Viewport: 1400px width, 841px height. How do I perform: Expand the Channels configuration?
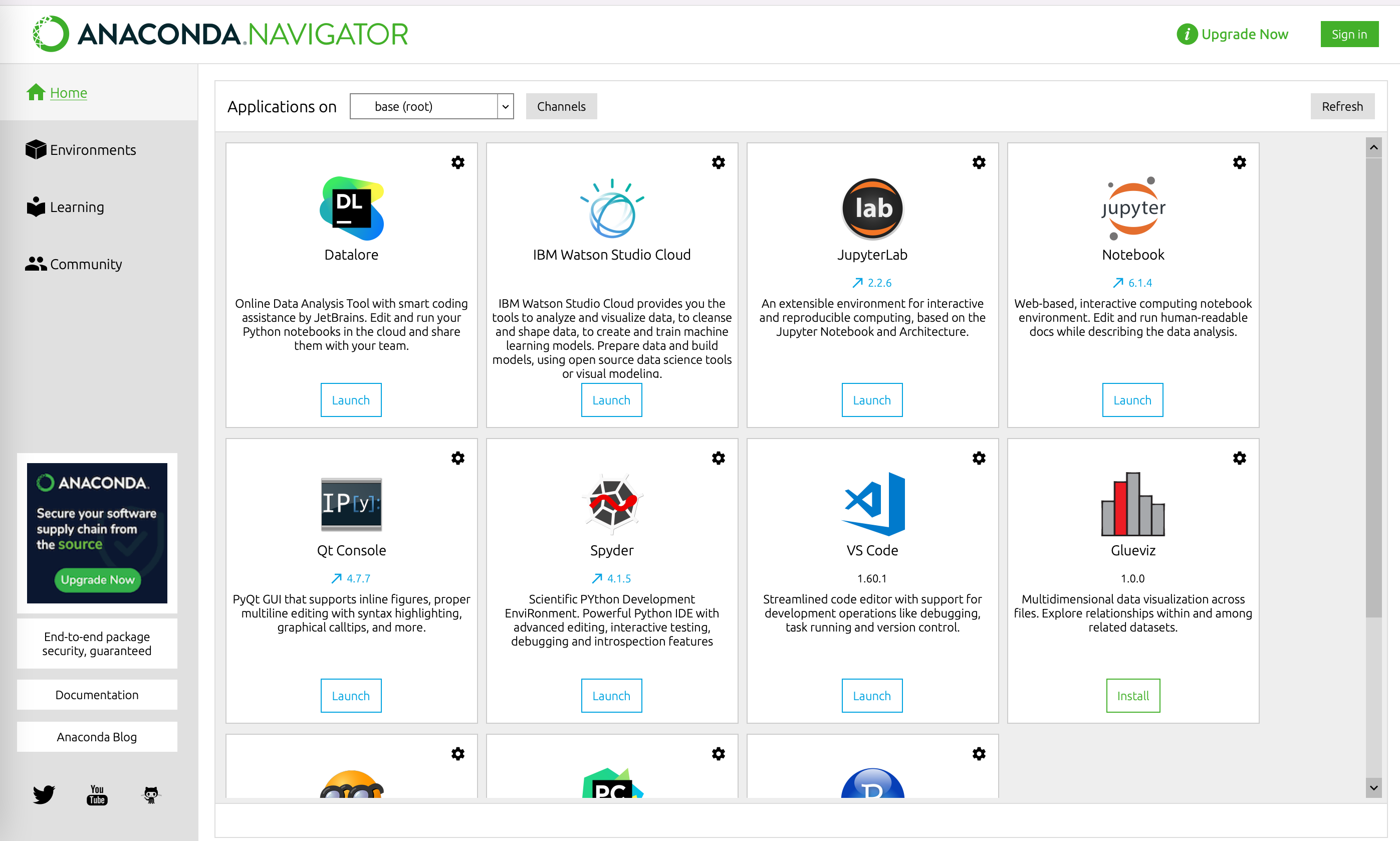click(560, 105)
